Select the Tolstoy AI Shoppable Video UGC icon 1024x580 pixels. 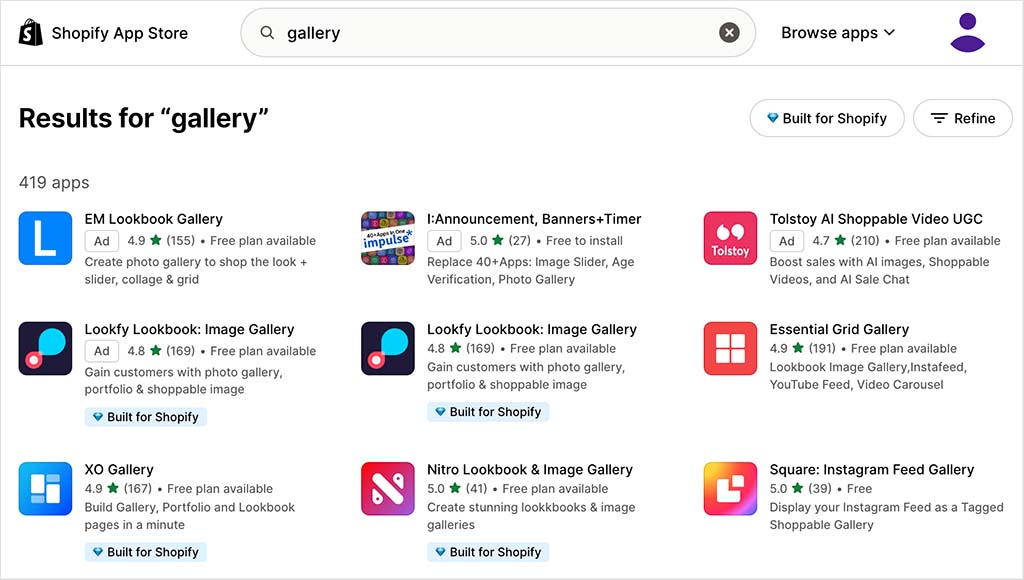pos(730,238)
